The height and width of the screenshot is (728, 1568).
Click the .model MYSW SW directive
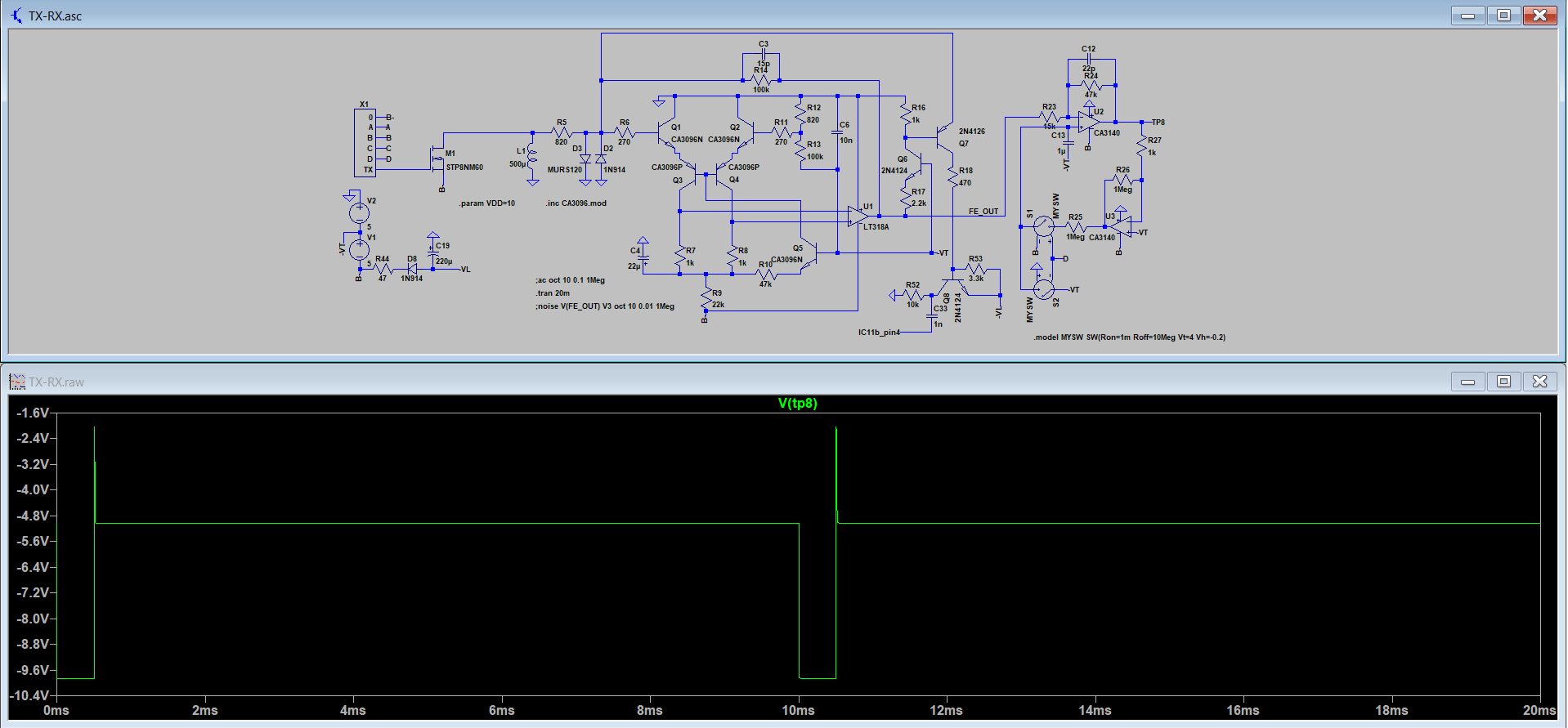coord(1129,337)
